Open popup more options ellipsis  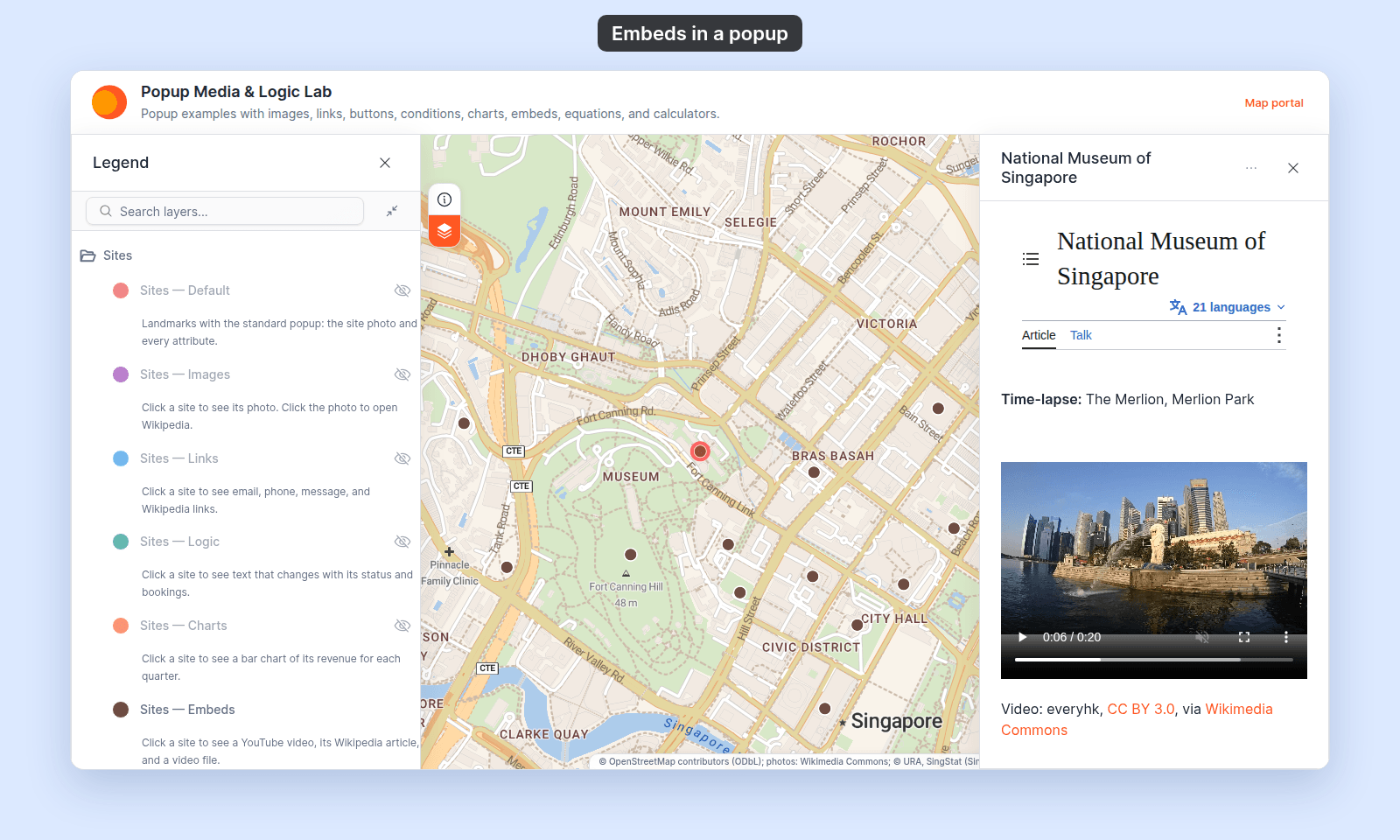(1251, 168)
